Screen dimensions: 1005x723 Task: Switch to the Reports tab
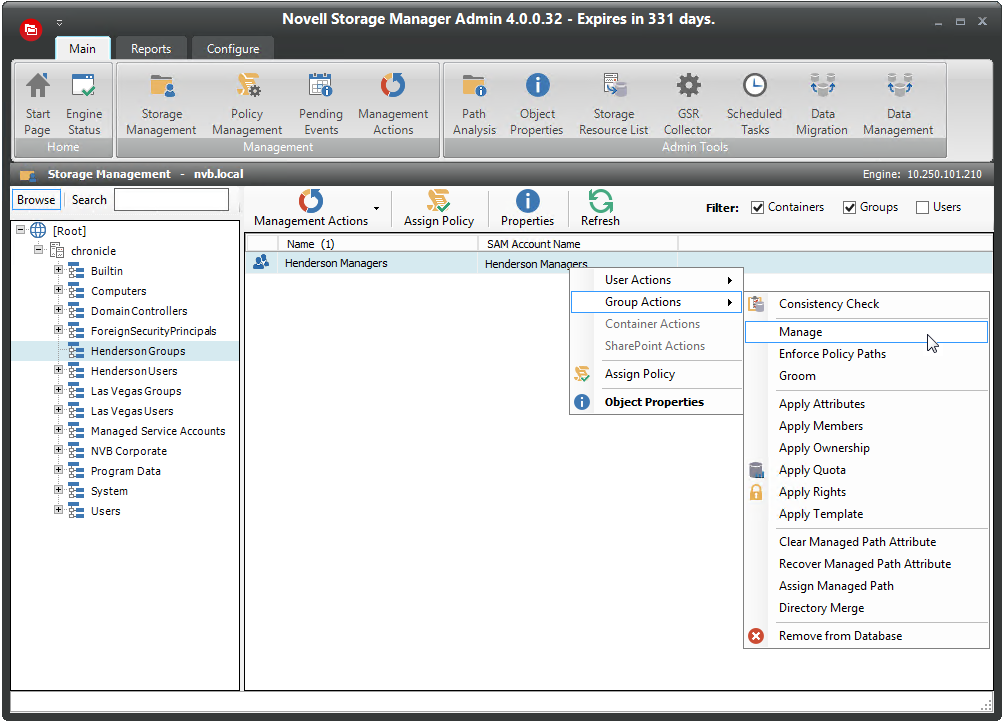(151, 49)
